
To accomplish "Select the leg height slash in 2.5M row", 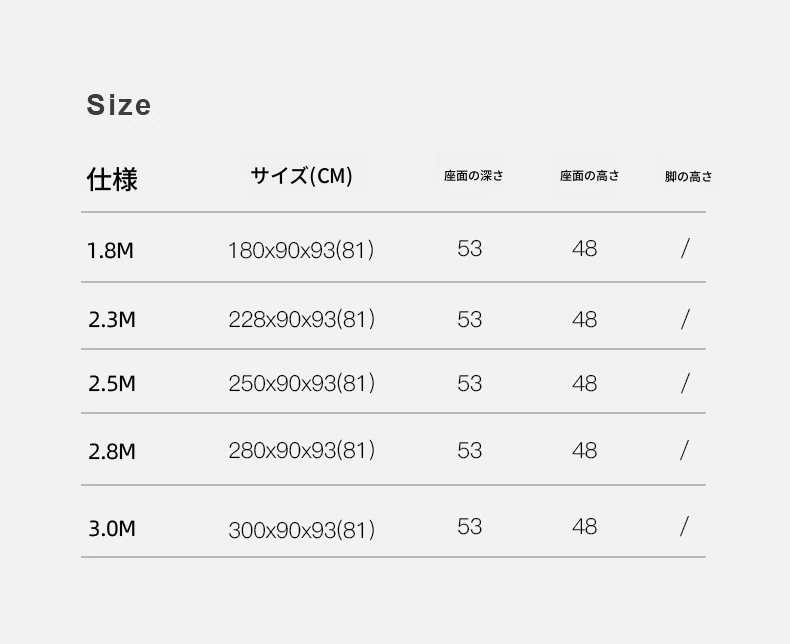I will pyautogui.click(x=685, y=383).
